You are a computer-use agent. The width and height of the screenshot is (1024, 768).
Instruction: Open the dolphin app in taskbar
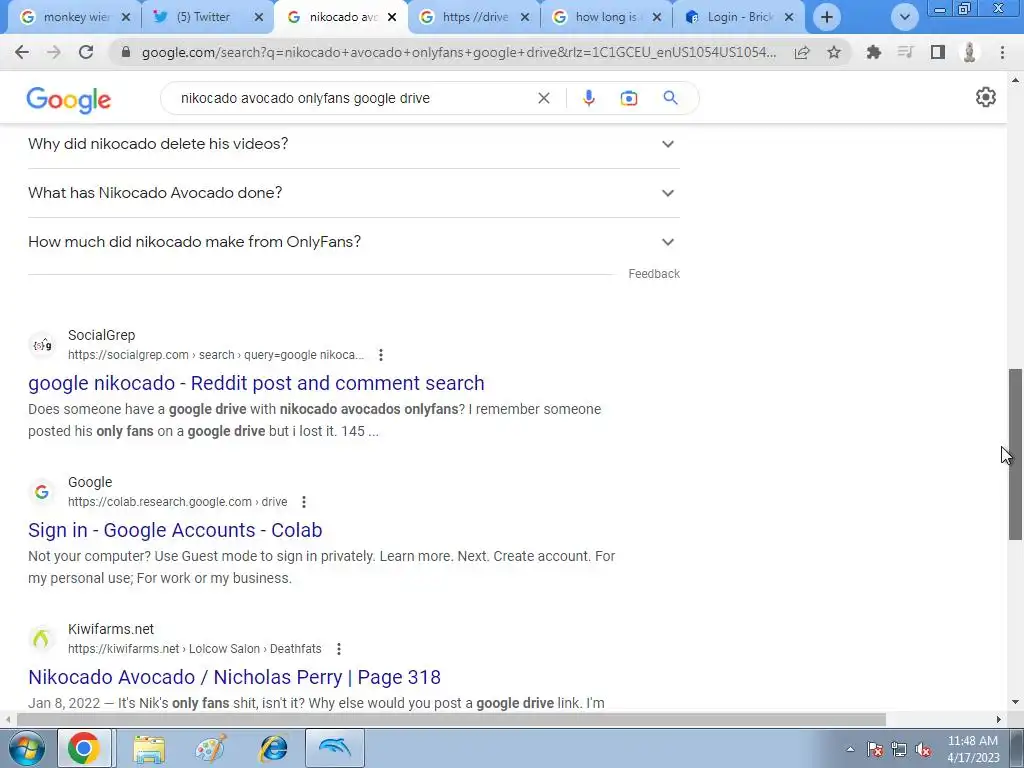click(x=335, y=748)
